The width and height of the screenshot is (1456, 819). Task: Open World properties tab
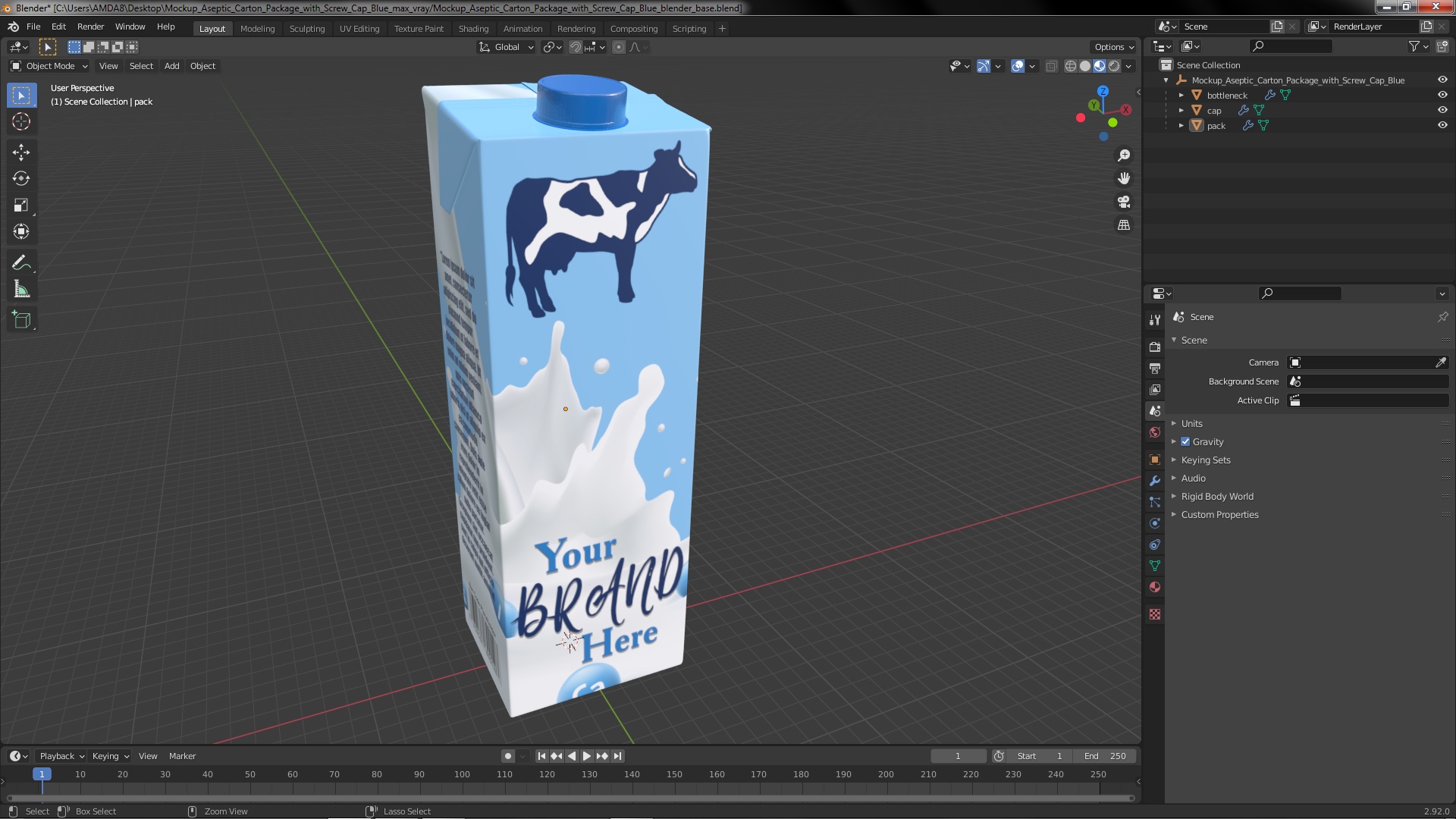click(1155, 432)
